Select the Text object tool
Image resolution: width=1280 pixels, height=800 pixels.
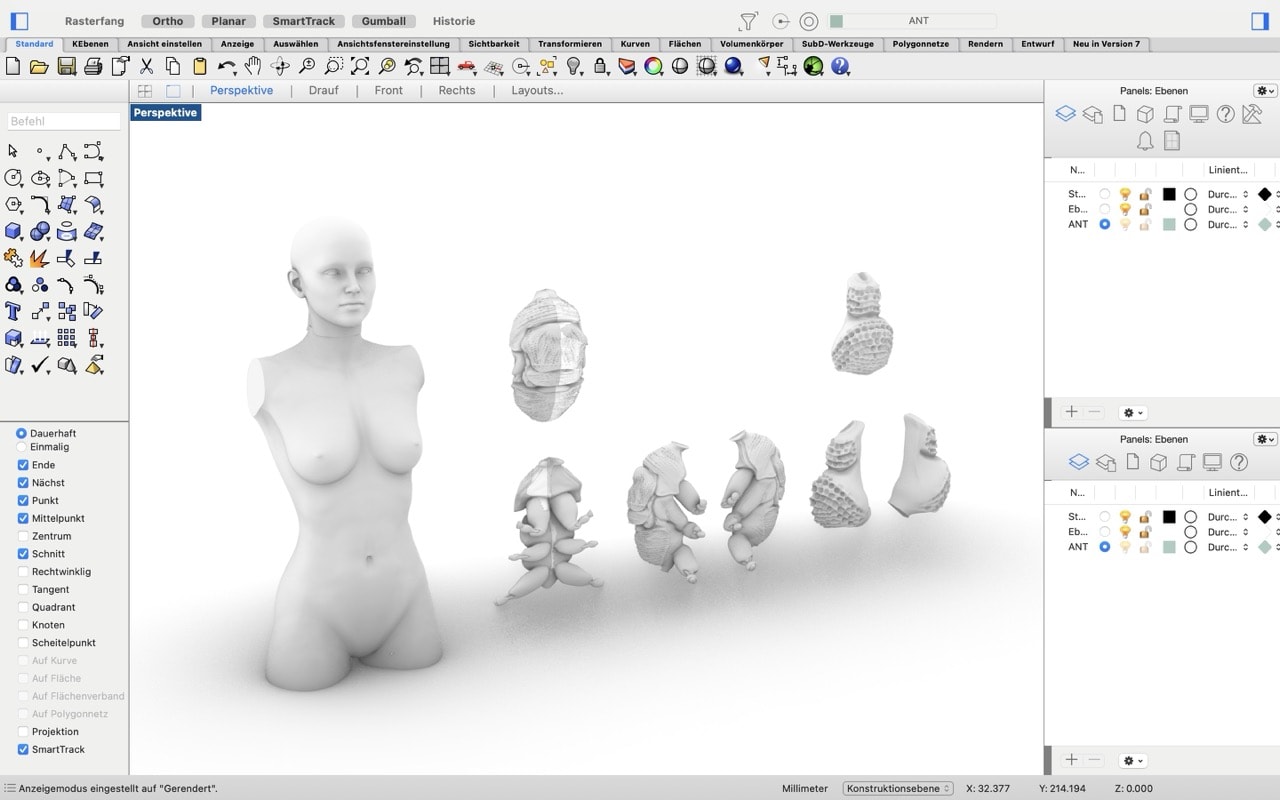tap(13, 311)
